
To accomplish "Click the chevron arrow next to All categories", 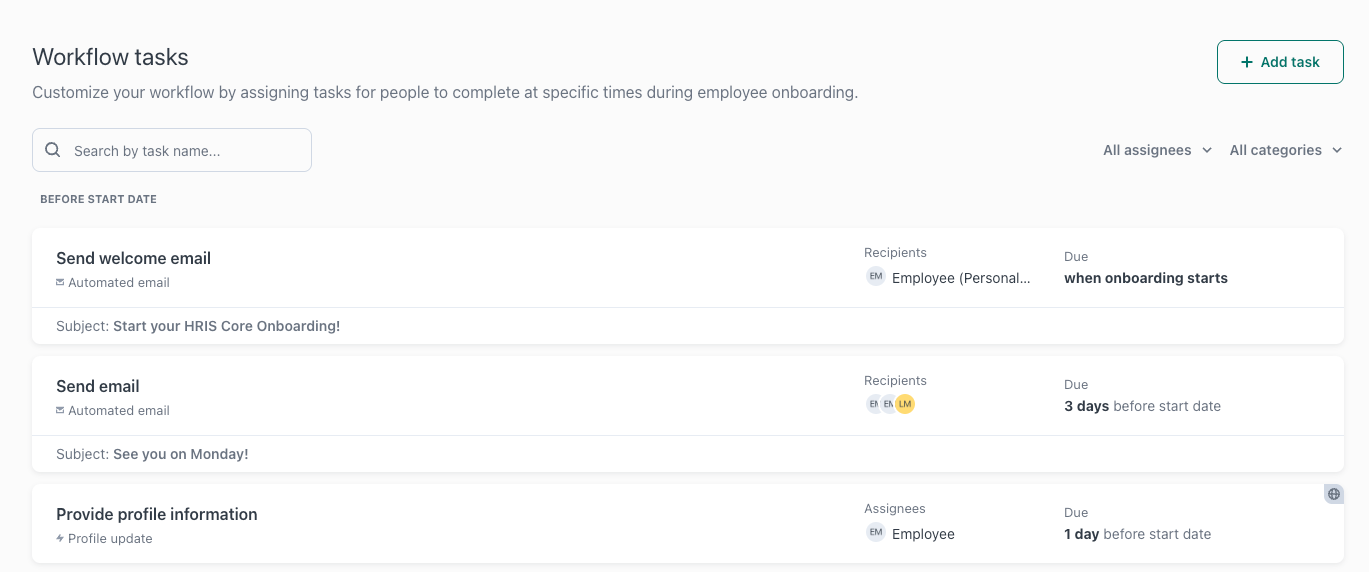I will point(1336,150).
